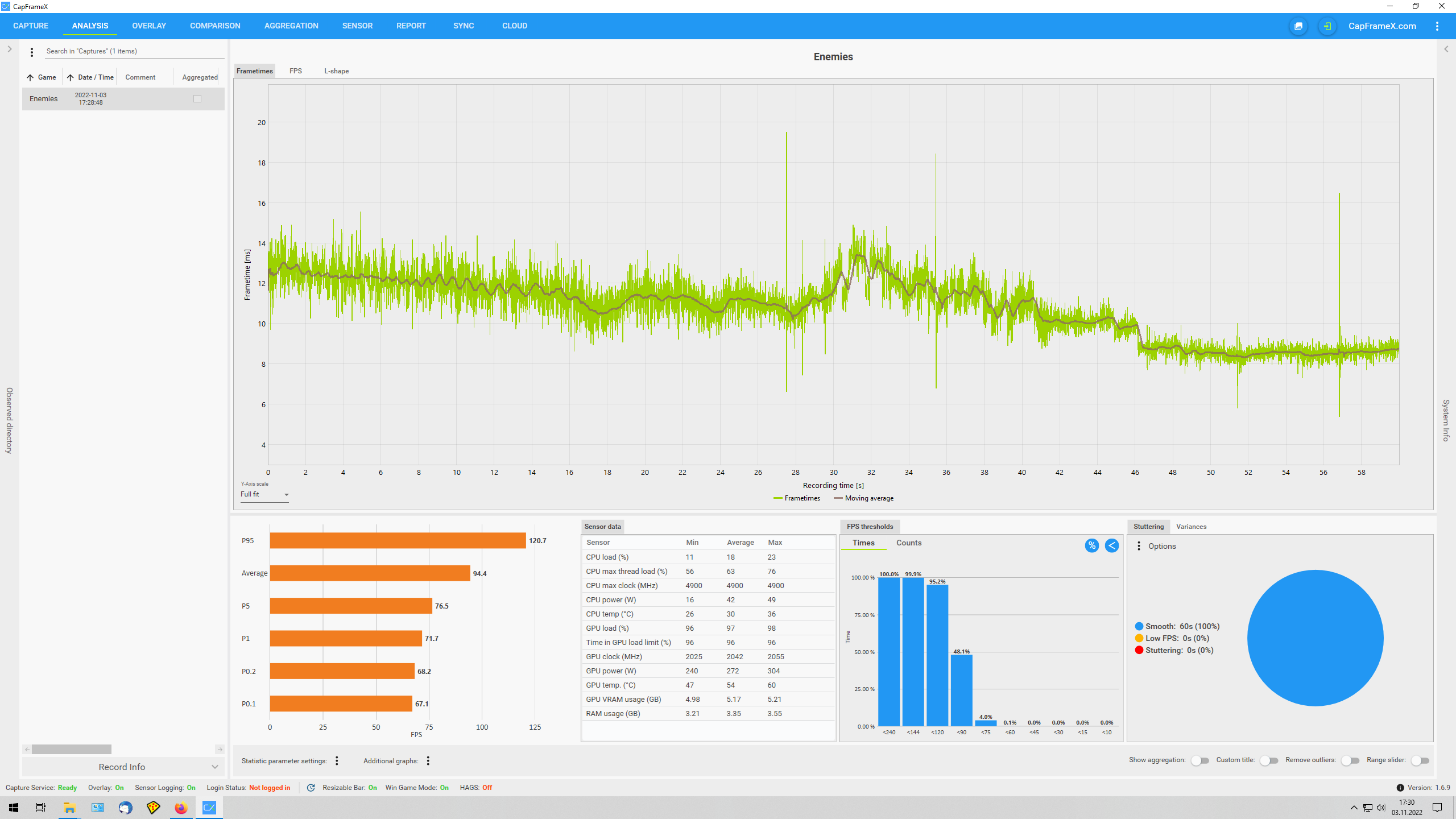Viewport: 1456px width, 819px height.
Task: Open the Stuttering Options dots menu
Action: click(1139, 546)
